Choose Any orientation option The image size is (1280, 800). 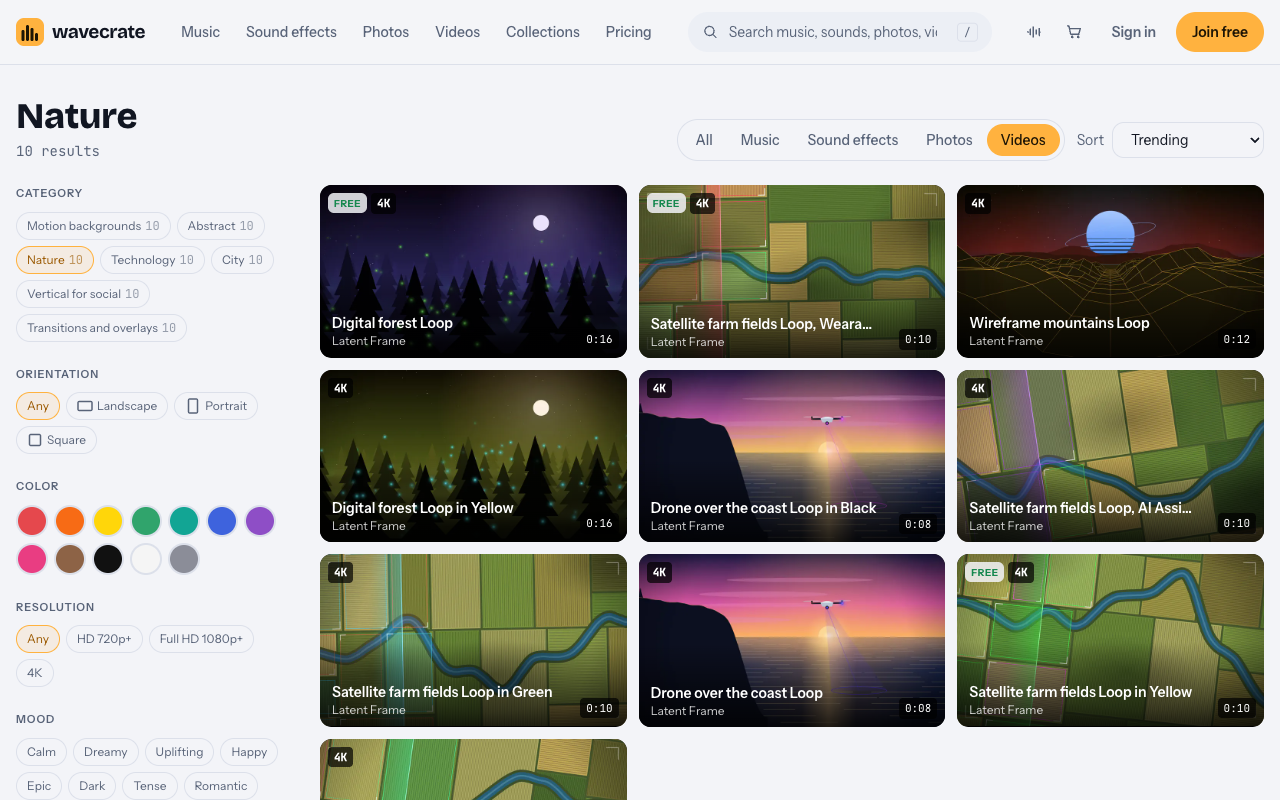click(x=38, y=406)
